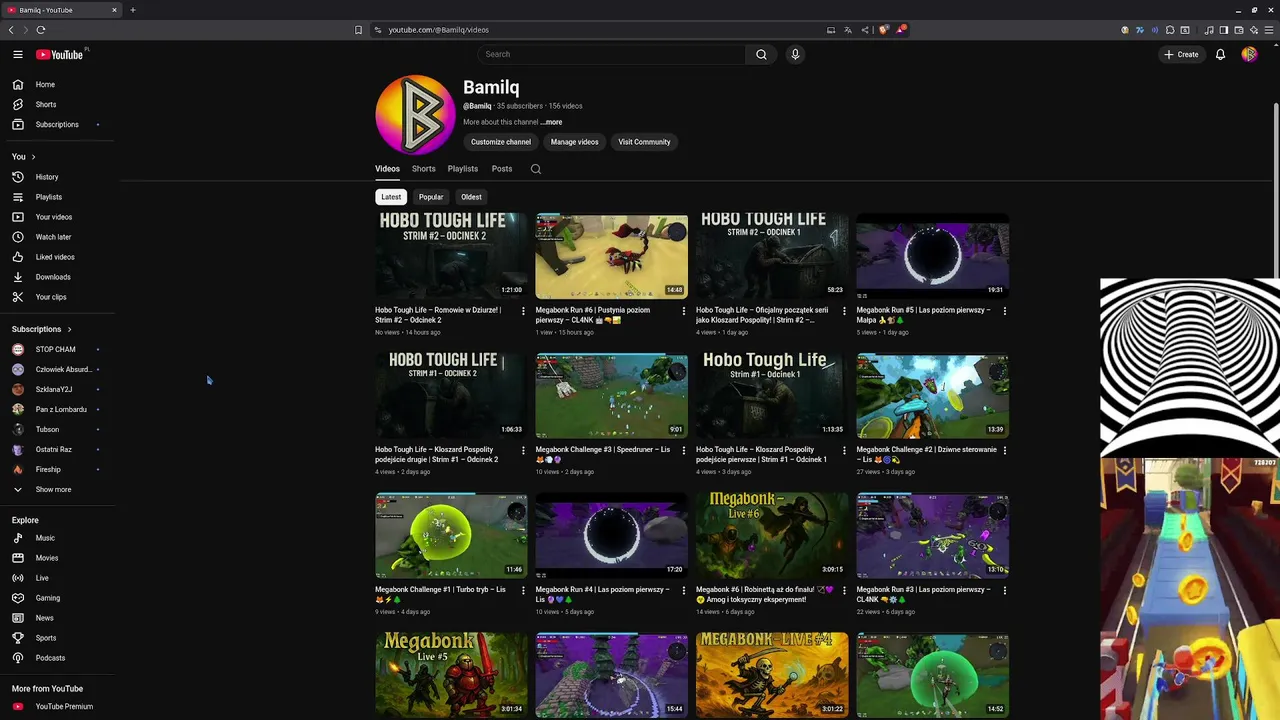
Task: Open options menu for Megabonk Run #6 video
Action: (x=684, y=311)
